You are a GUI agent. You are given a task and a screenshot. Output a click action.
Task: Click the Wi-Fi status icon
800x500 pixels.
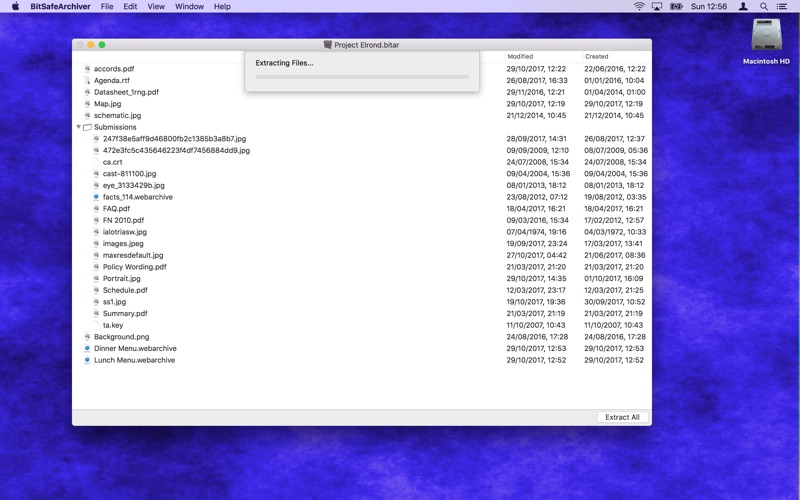tap(639, 6)
